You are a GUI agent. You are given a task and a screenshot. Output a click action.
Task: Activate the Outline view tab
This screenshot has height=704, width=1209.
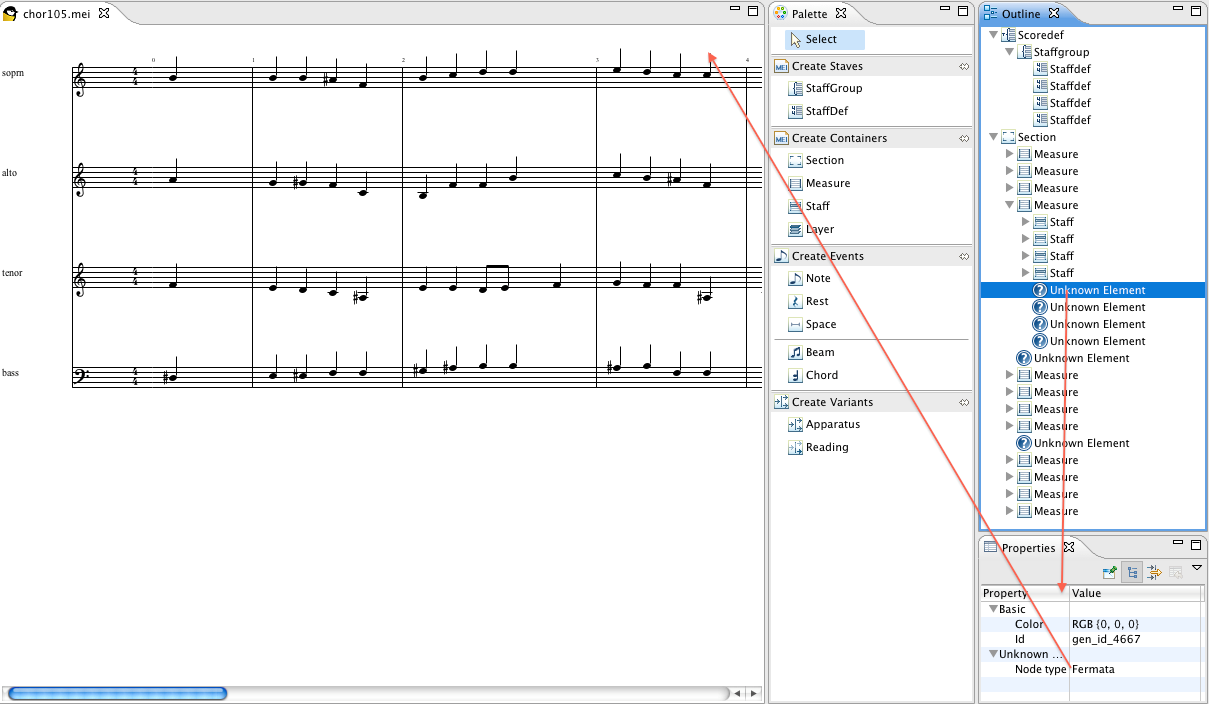pos(1022,14)
